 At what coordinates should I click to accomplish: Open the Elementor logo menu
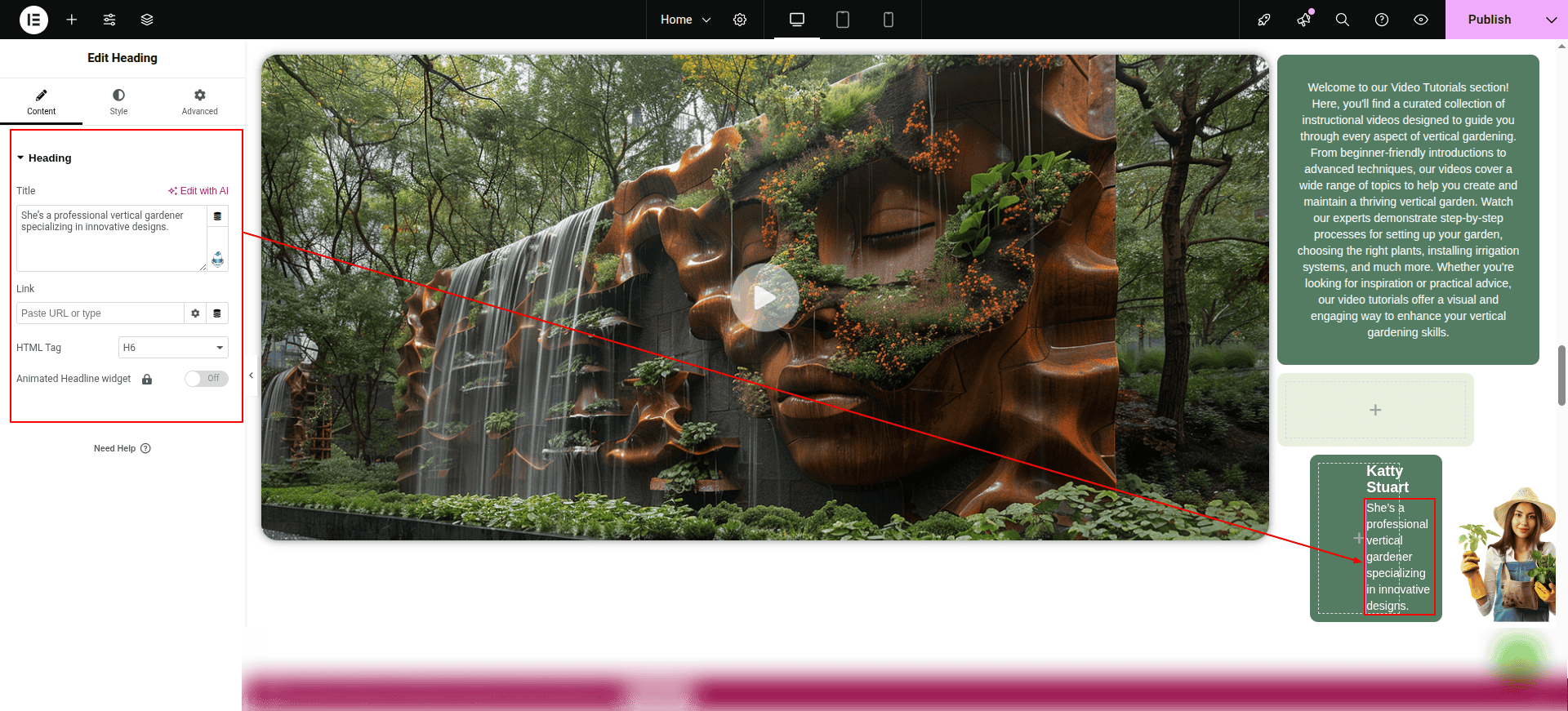tap(33, 20)
